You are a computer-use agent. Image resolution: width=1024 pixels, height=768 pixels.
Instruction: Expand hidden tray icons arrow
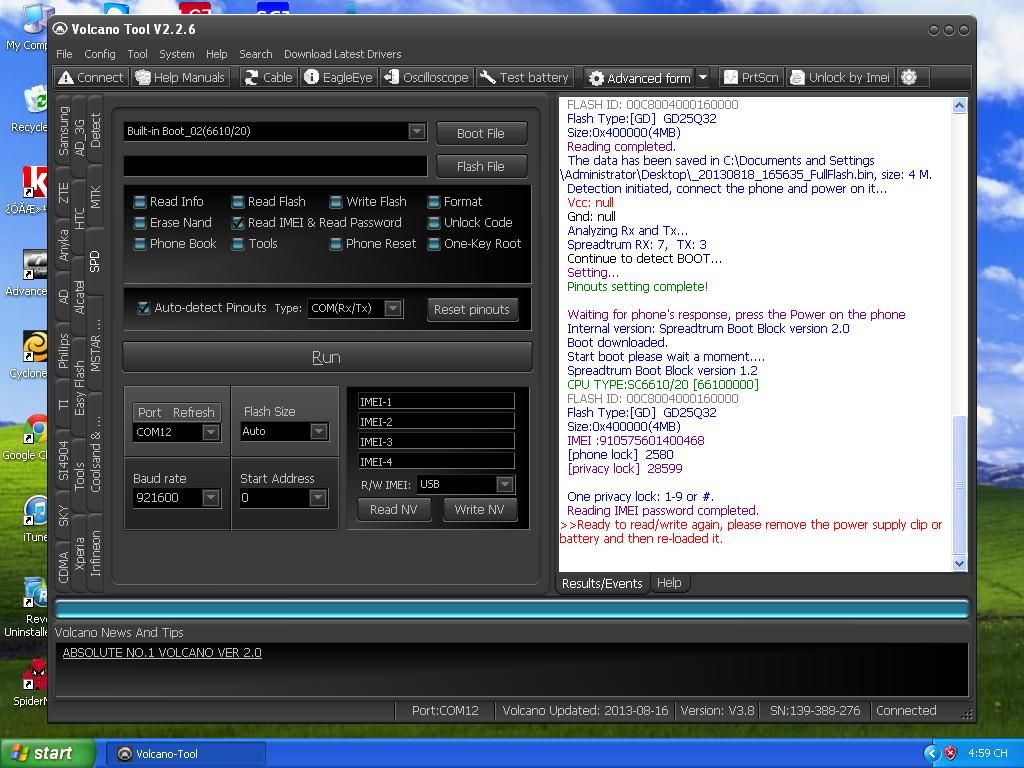931,753
